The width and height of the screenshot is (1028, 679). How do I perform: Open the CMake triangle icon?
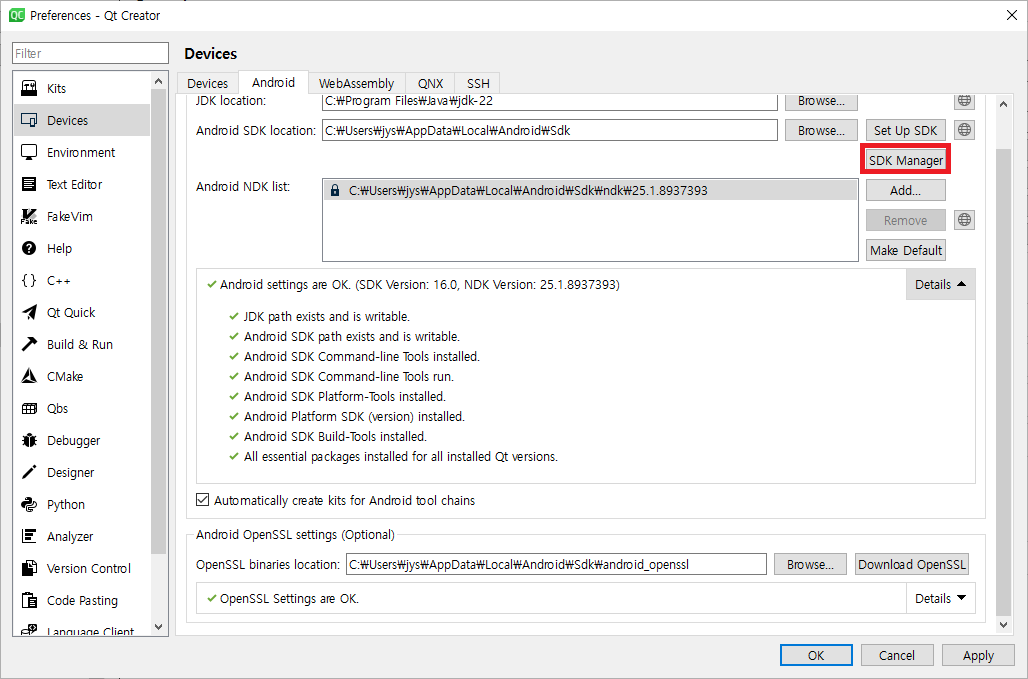pos(29,376)
